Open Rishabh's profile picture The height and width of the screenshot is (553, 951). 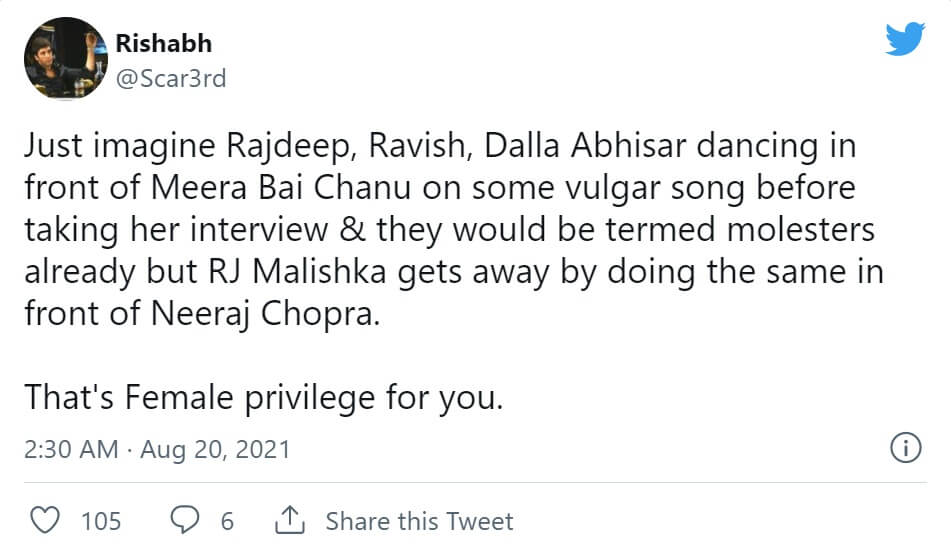pyautogui.click(x=65, y=58)
